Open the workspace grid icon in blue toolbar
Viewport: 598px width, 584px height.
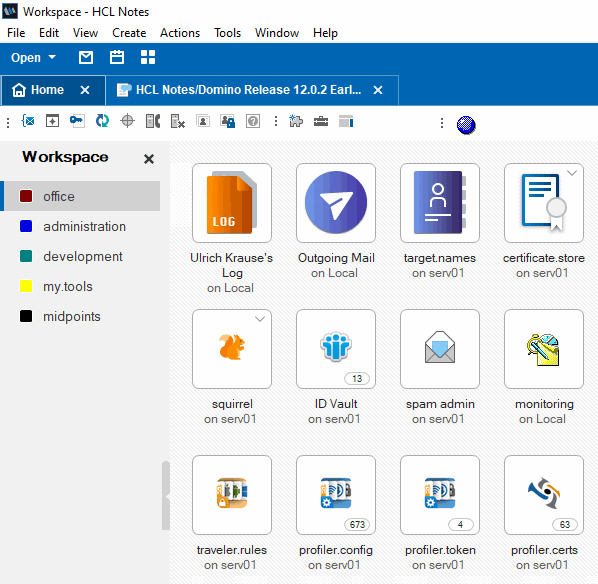(148, 58)
